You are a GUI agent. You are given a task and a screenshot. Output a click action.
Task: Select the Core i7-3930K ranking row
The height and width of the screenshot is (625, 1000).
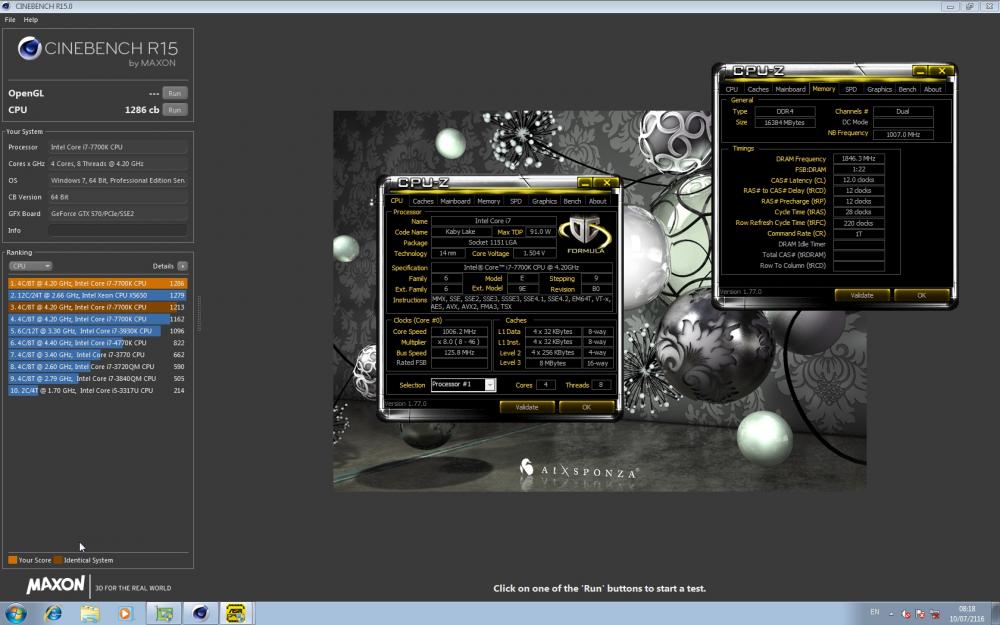tap(98, 331)
